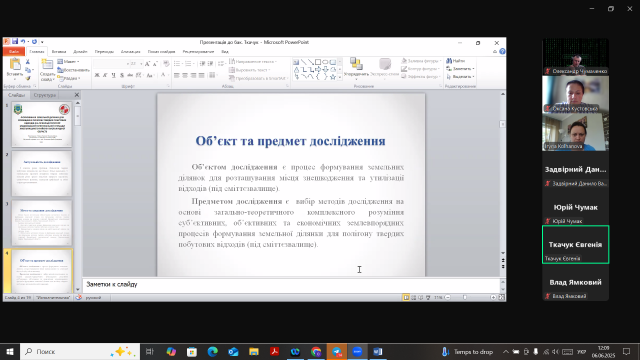Click the Arrange (Упорядочить) icon
This screenshot has height=360, width=640.
pyautogui.click(x=356, y=64)
